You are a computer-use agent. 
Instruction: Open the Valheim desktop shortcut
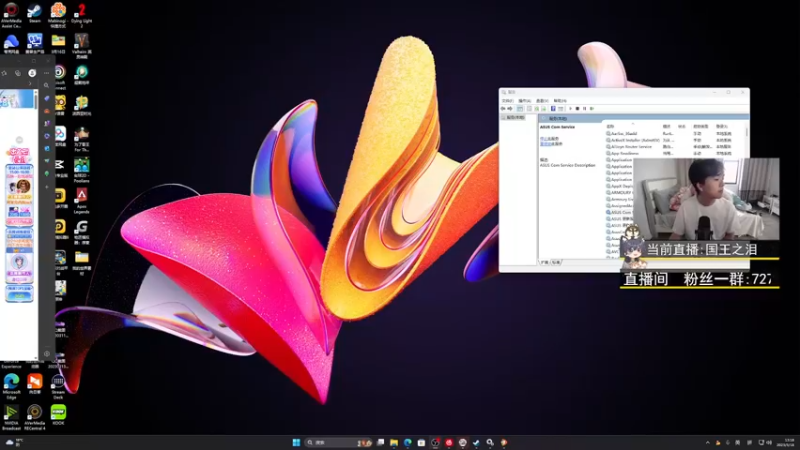[82, 45]
